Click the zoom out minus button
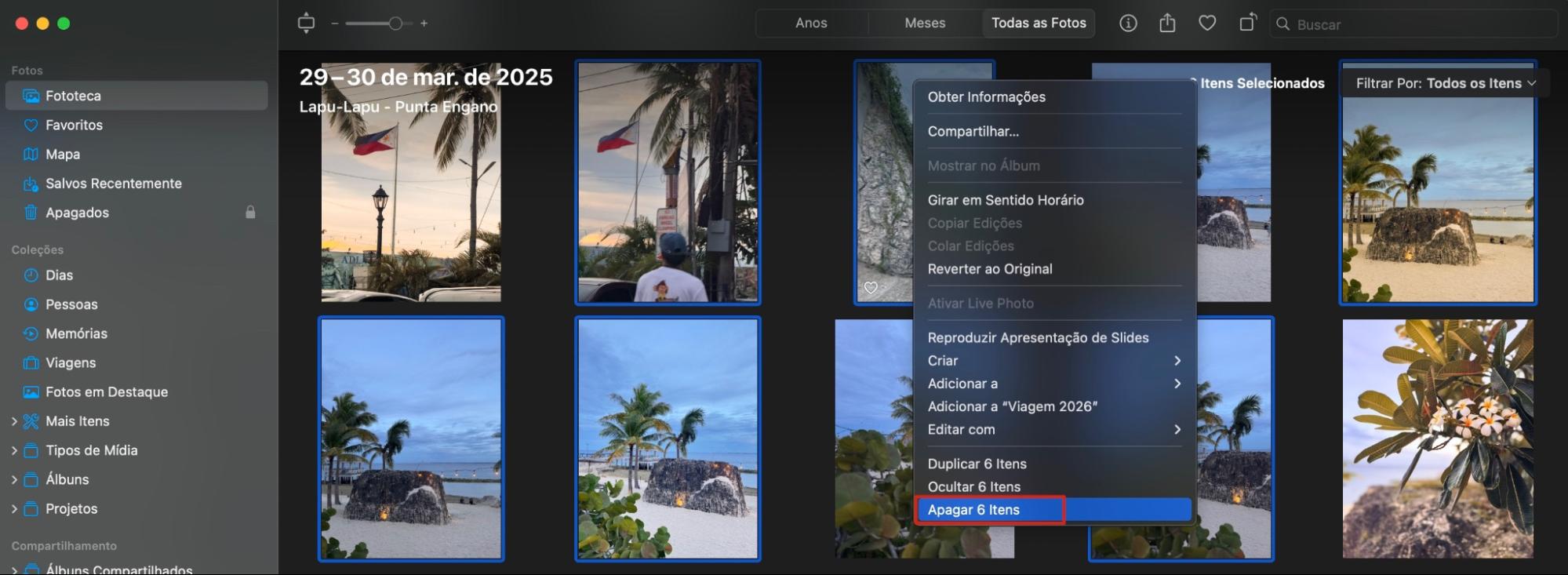This screenshot has width=1568, height=575. coord(335,24)
